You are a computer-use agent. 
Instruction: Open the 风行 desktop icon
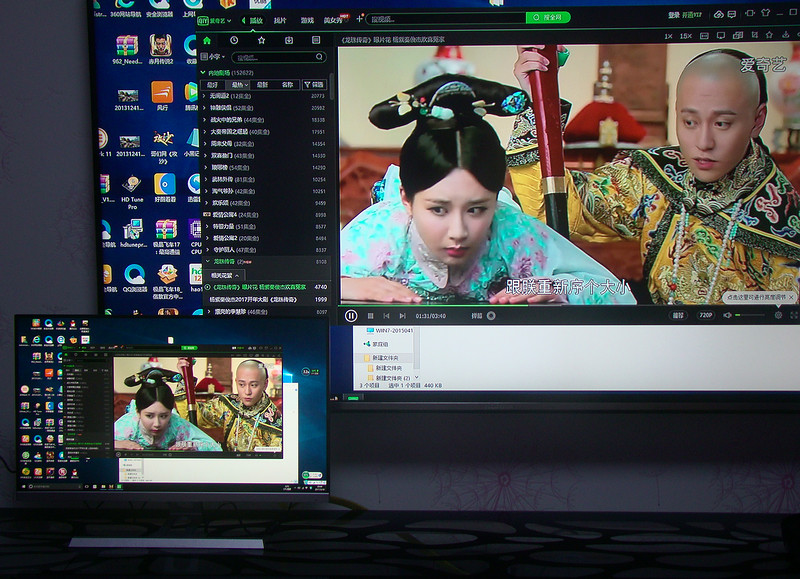pyautogui.click(x=162, y=96)
